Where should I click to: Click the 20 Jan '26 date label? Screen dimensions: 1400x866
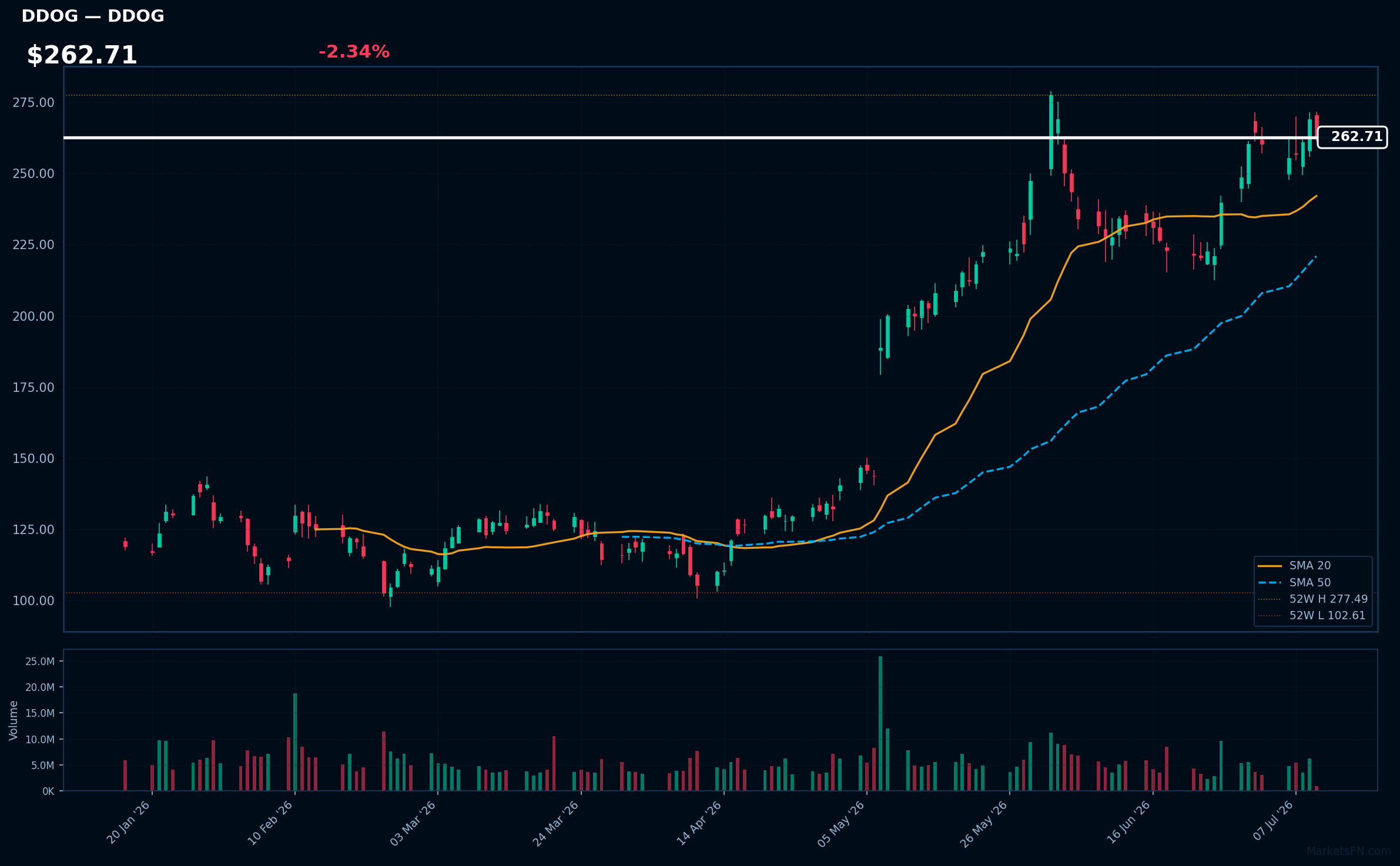tap(128, 823)
